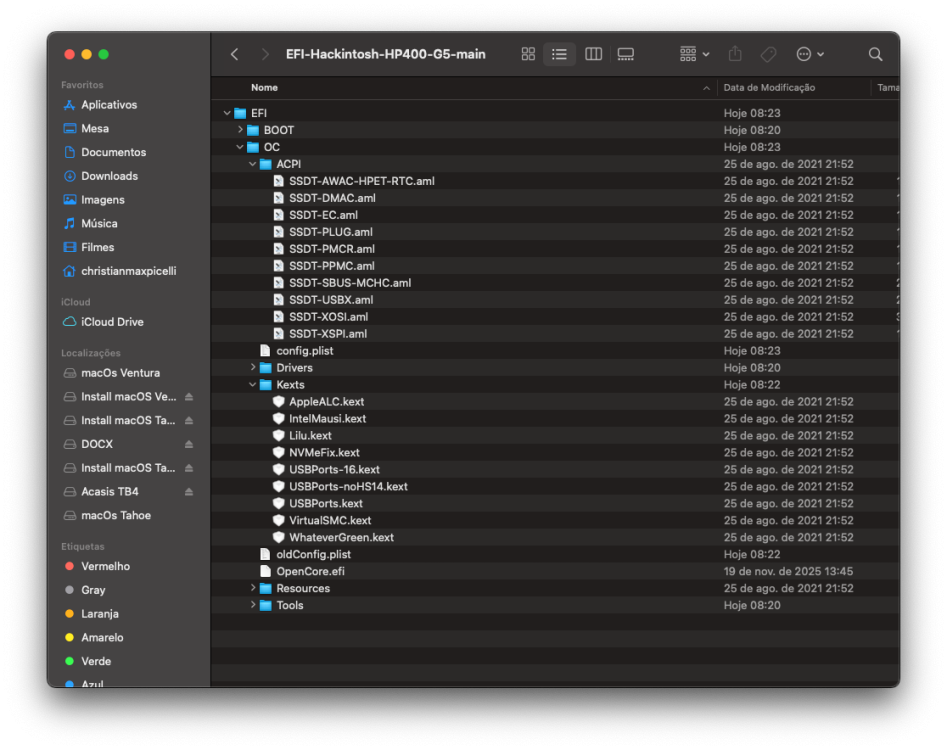Select the SSDT-EC.aml file icon
Image resolution: width=947 pixels, height=750 pixels.
[x=278, y=214]
